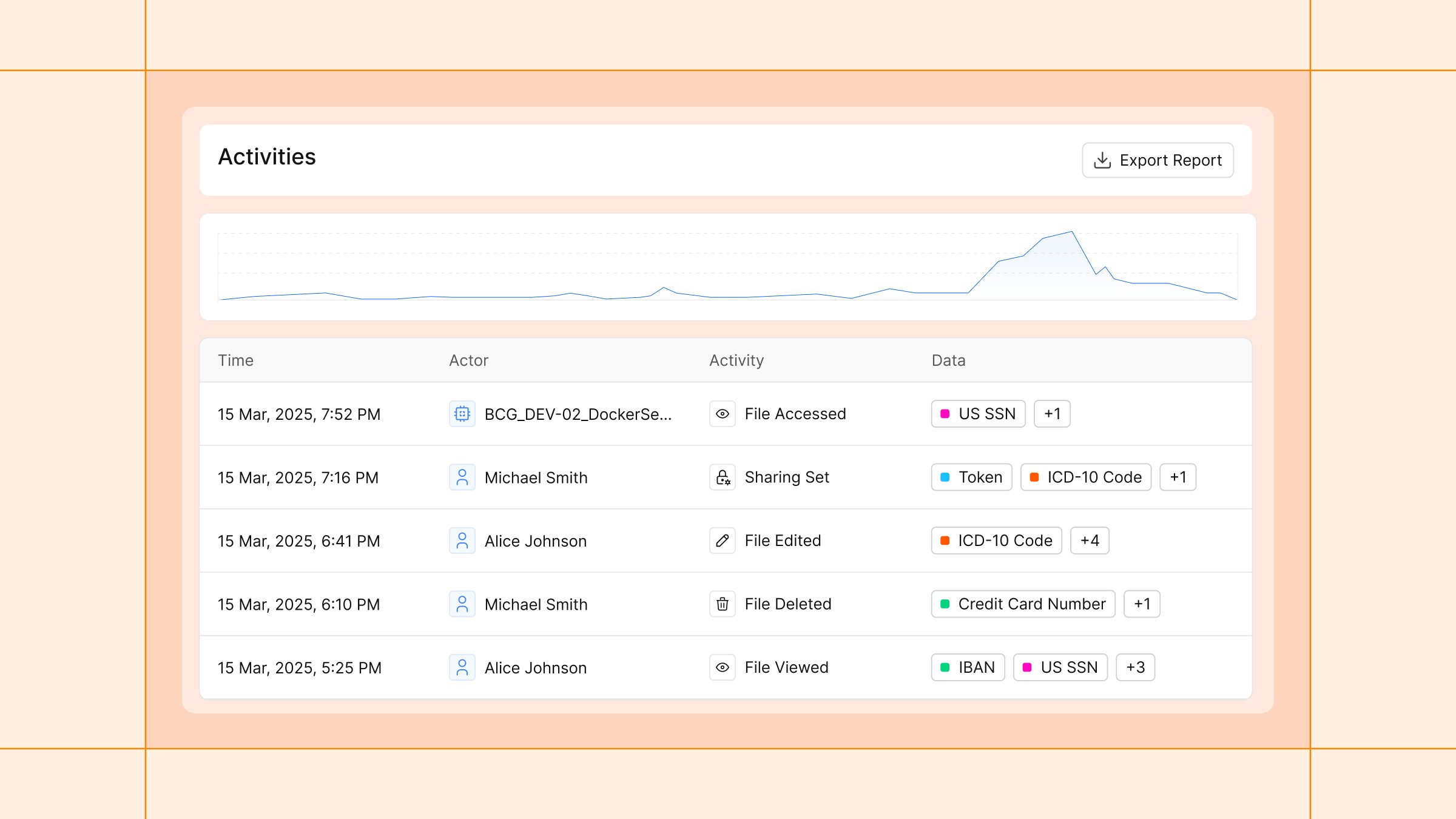Click the eye icon beside File Accessed
Image resolution: width=1456 pixels, height=819 pixels.
click(723, 414)
